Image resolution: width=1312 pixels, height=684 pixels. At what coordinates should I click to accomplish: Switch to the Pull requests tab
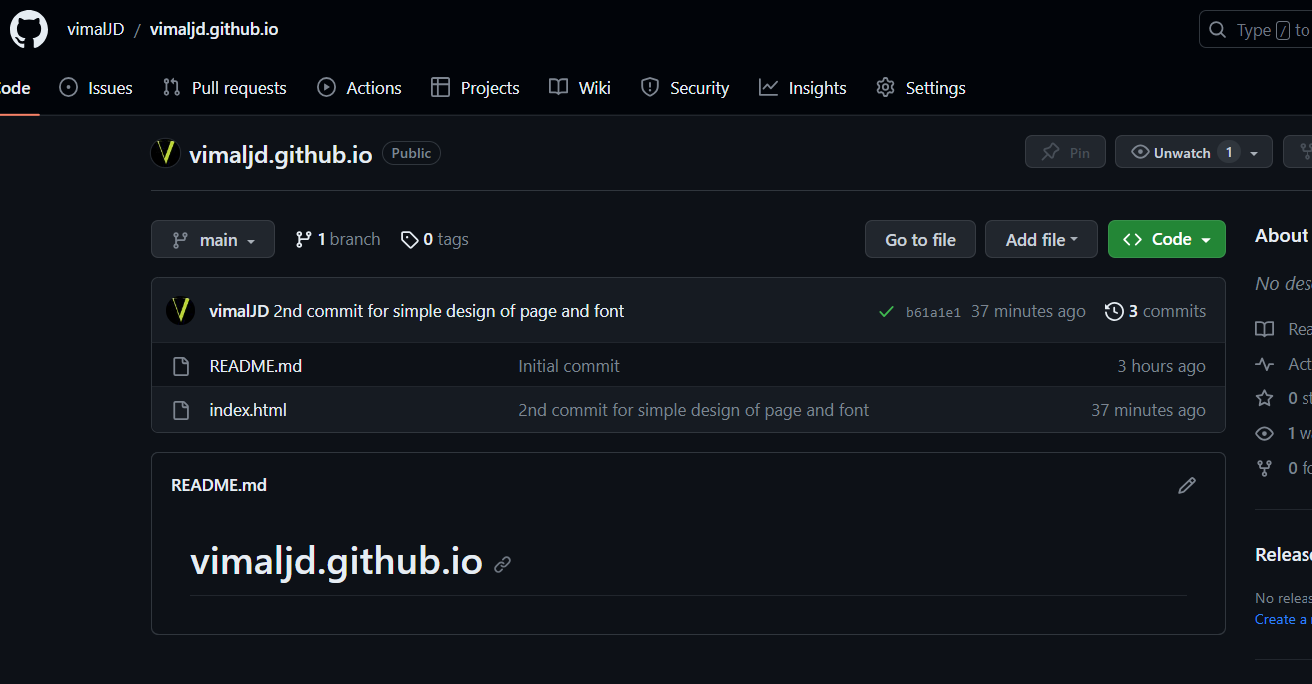point(224,87)
